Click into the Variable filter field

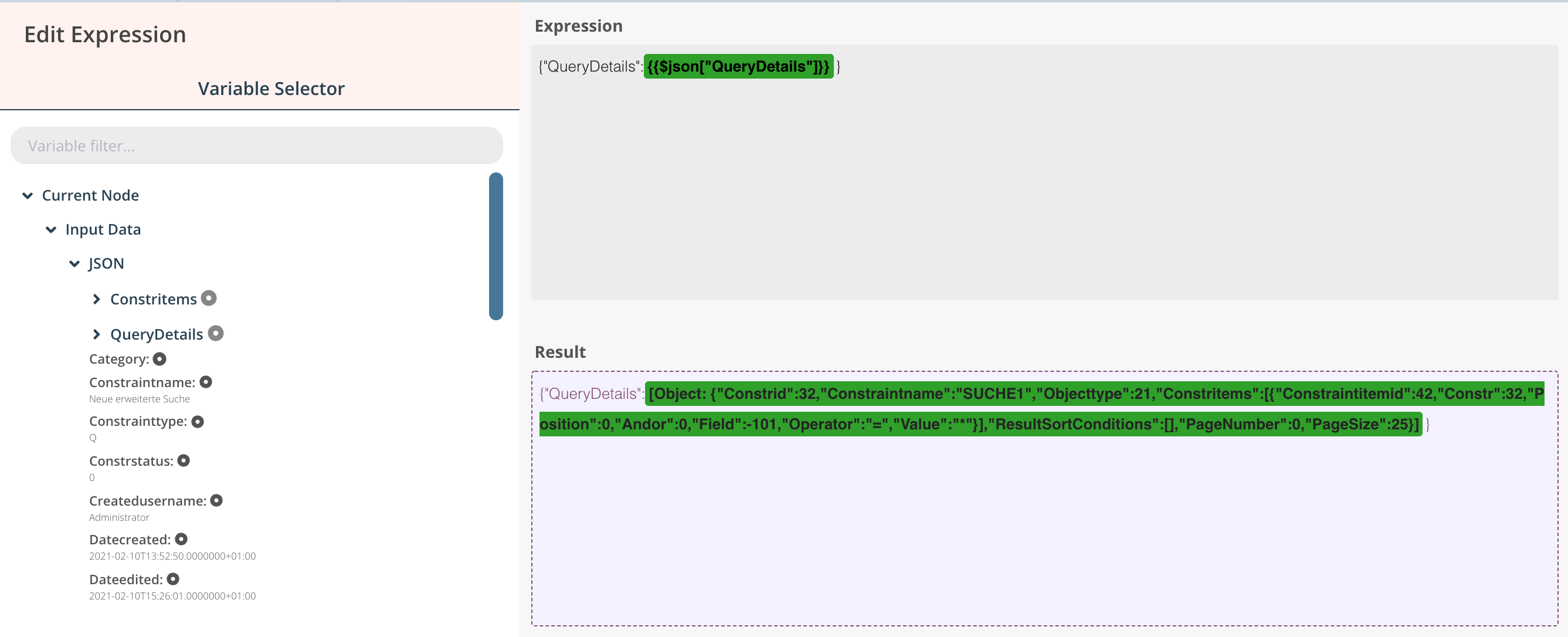[x=256, y=145]
